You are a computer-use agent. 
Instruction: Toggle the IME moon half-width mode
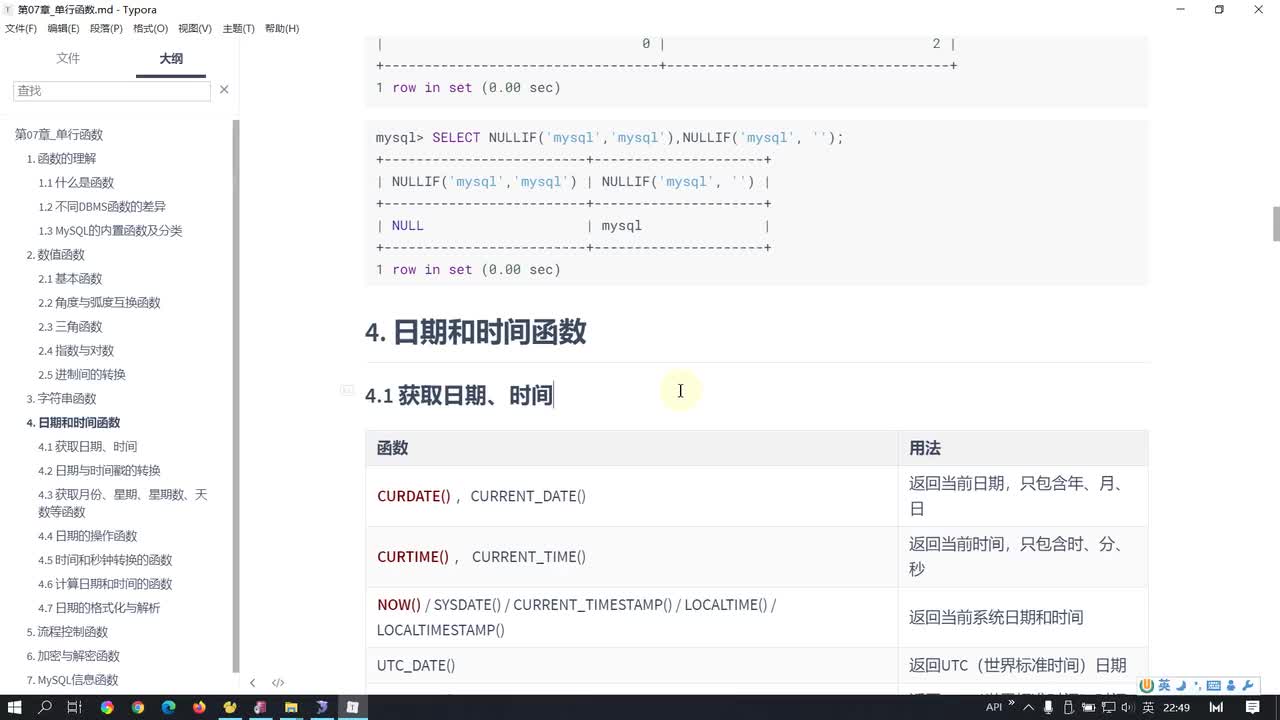(x=1180, y=685)
